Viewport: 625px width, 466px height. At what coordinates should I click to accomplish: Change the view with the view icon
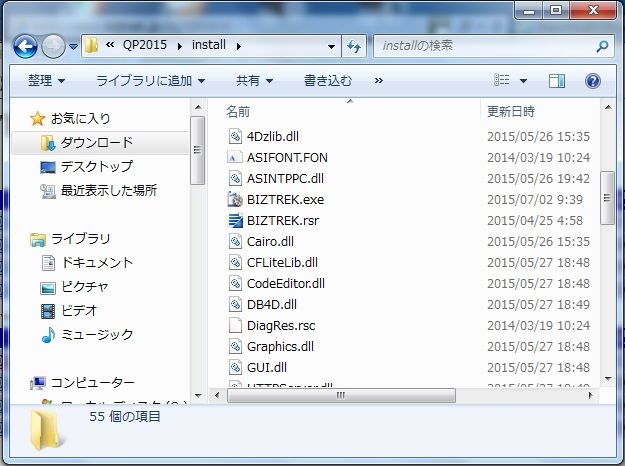[x=502, y=80]
